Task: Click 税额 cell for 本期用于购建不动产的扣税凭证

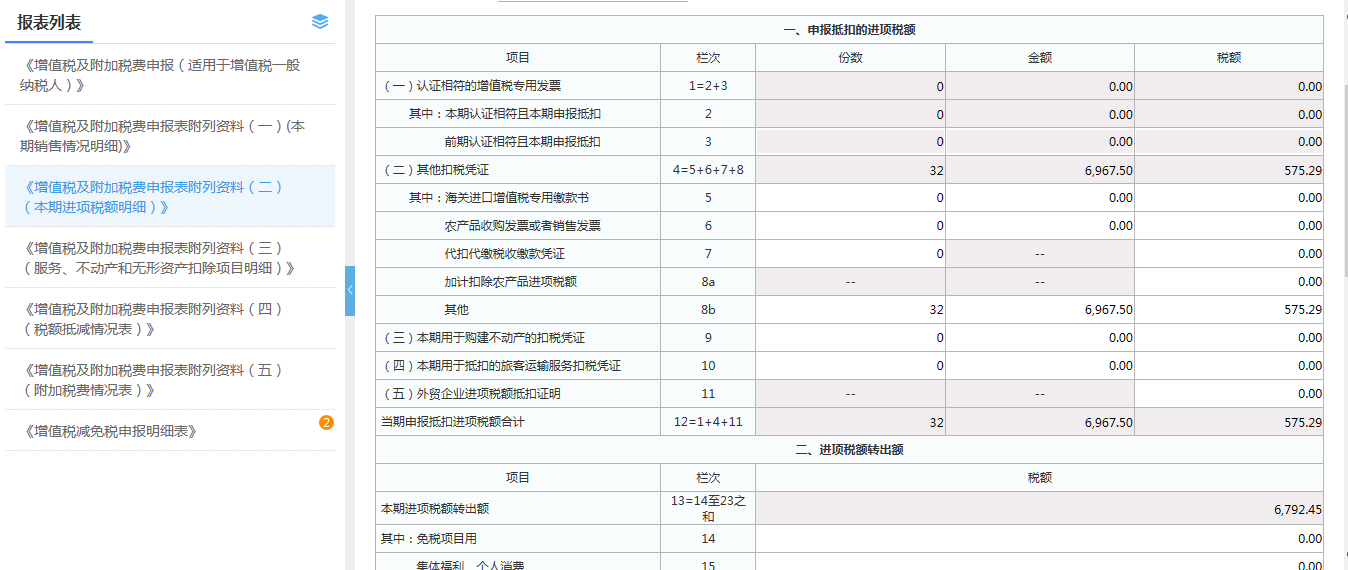Action: (1229, 338)
